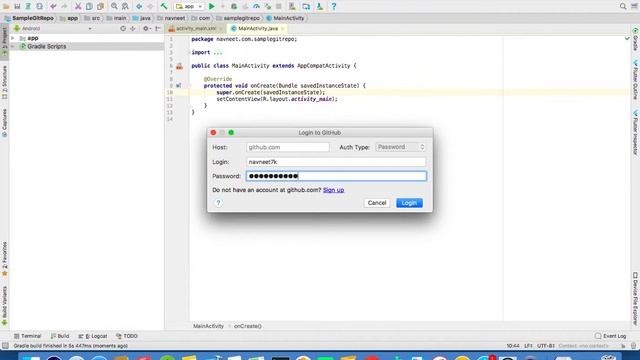This screenshot has width=640, height=360.
Task: Run the app with the green play icon
Action: click(x=211, y=6)
